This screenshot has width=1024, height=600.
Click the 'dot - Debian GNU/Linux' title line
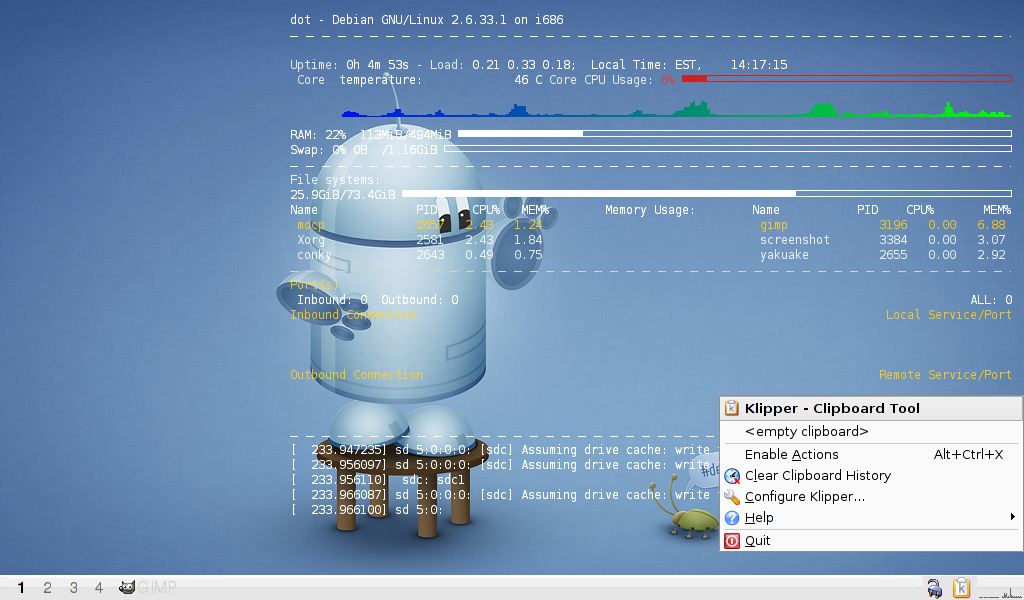pos(426,20)
